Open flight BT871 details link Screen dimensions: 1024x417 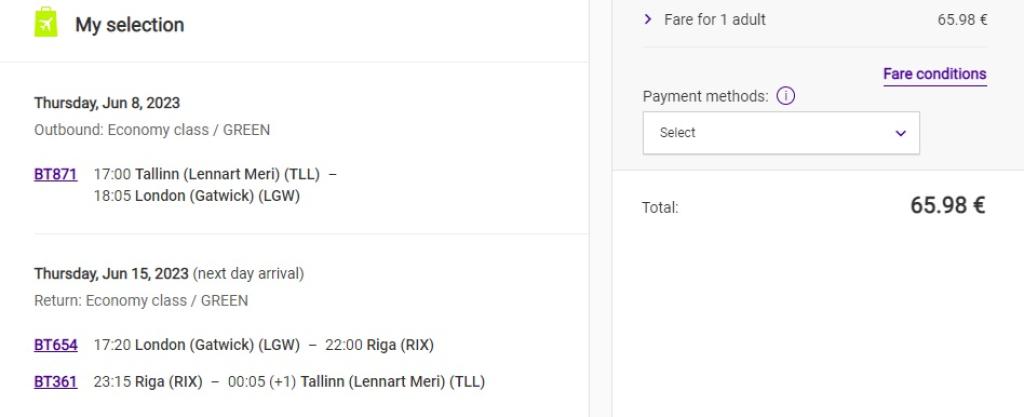55,174
